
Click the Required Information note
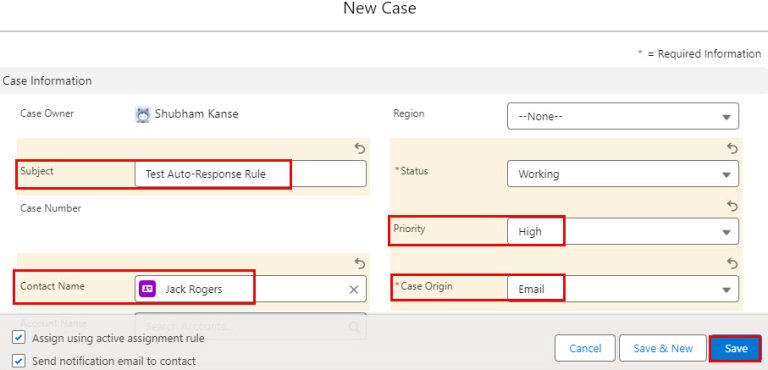click(x=699, y=53)
